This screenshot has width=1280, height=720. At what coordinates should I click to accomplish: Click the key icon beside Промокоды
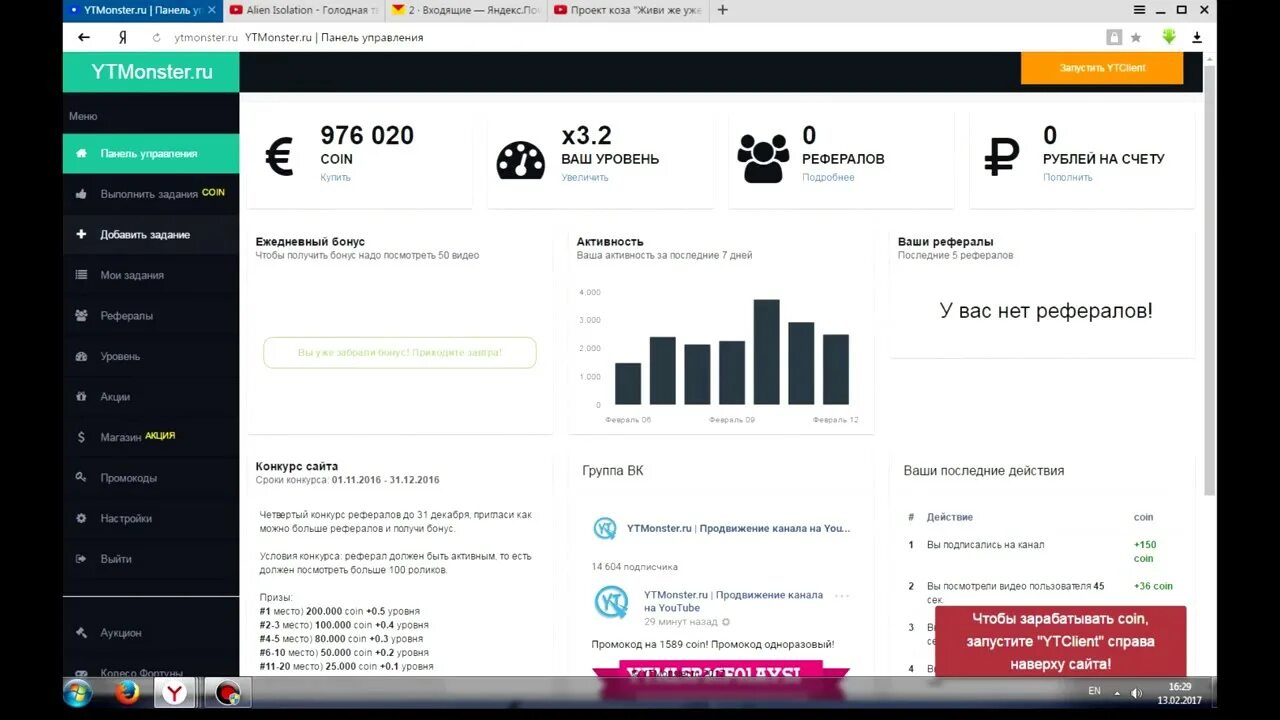coord(81,478)
